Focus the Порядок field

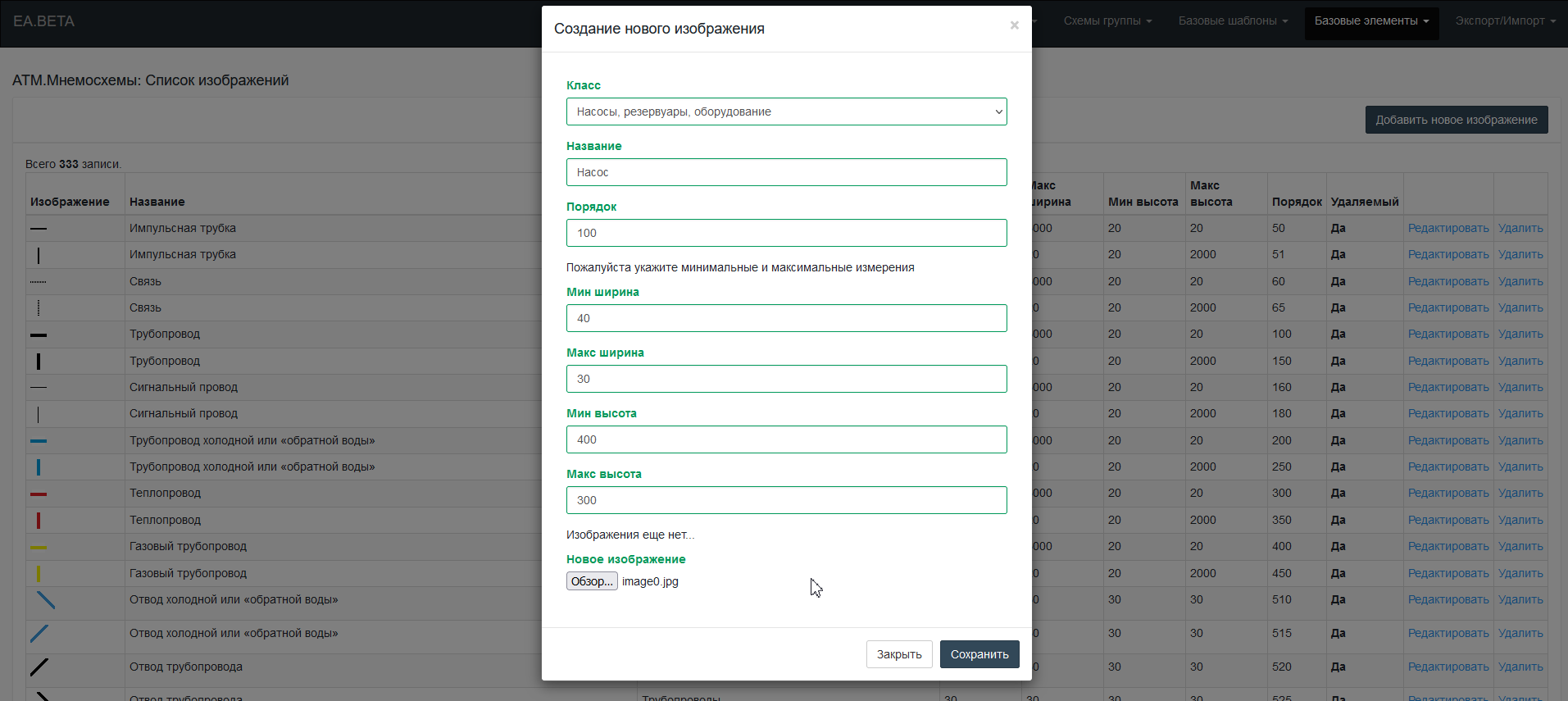(786, 233)
